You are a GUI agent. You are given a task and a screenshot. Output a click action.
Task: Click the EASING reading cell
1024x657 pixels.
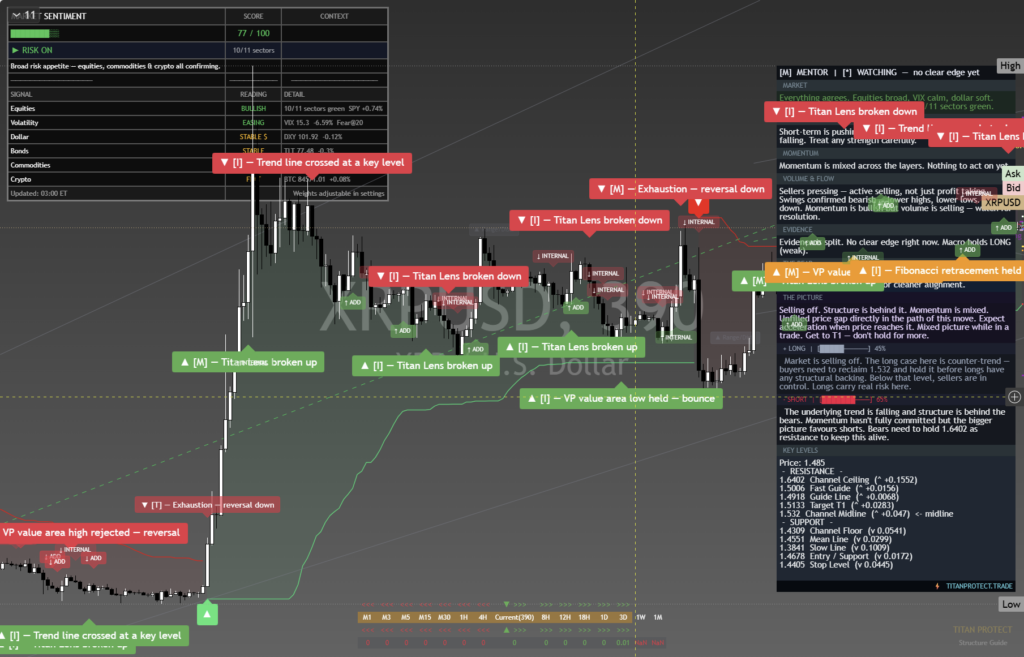(253, 123)
